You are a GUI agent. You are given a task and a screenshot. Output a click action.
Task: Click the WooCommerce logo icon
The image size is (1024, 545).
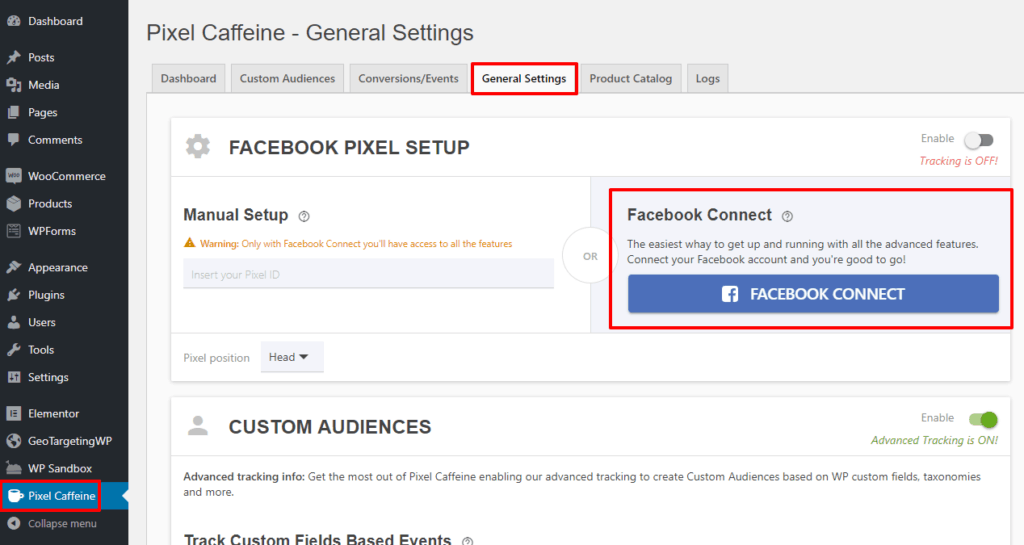tap(14, 176)
